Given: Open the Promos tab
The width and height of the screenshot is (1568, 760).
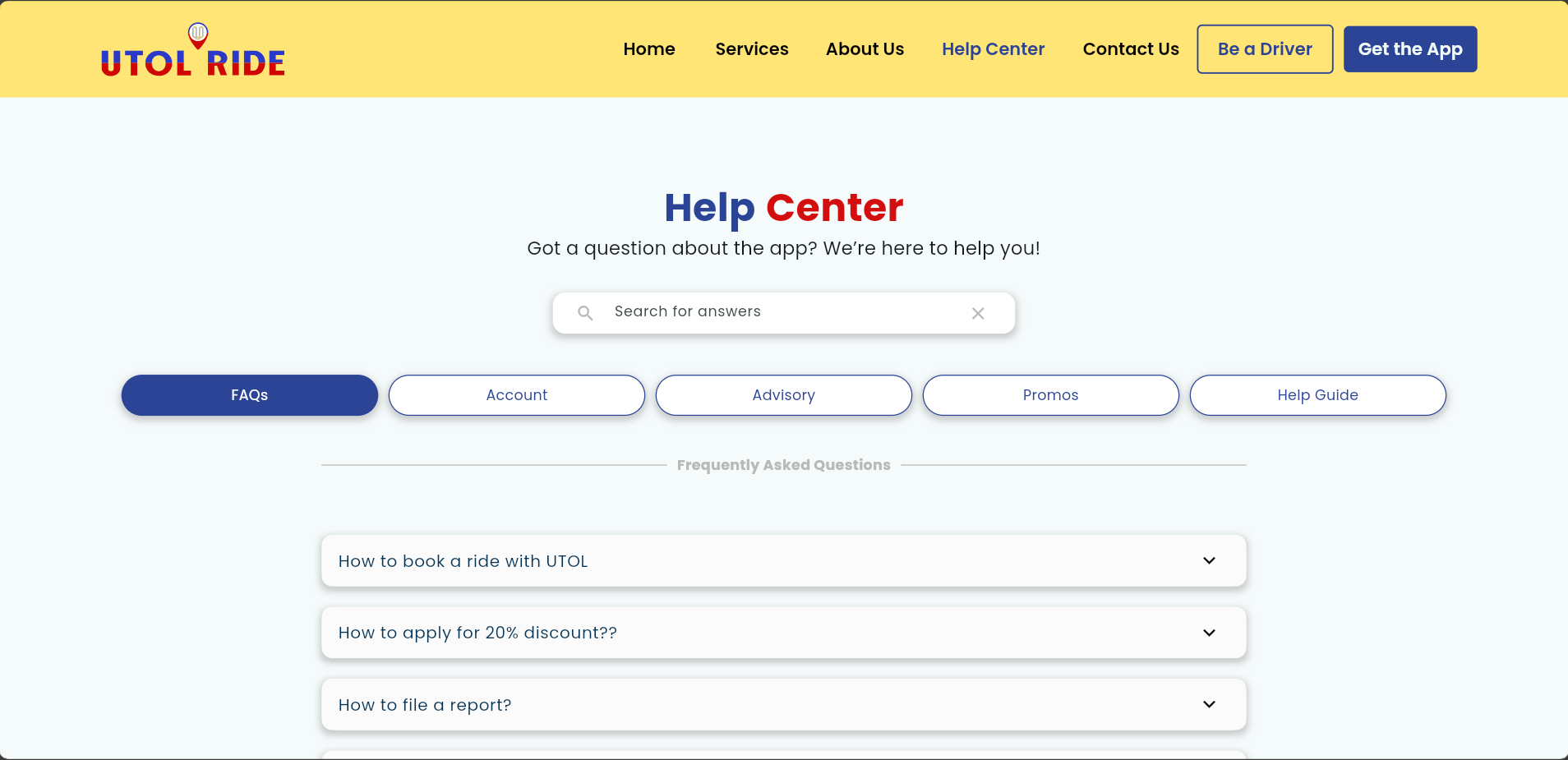Looking at the screenshot, I should pyautogui.click(x=1050, y=395).
